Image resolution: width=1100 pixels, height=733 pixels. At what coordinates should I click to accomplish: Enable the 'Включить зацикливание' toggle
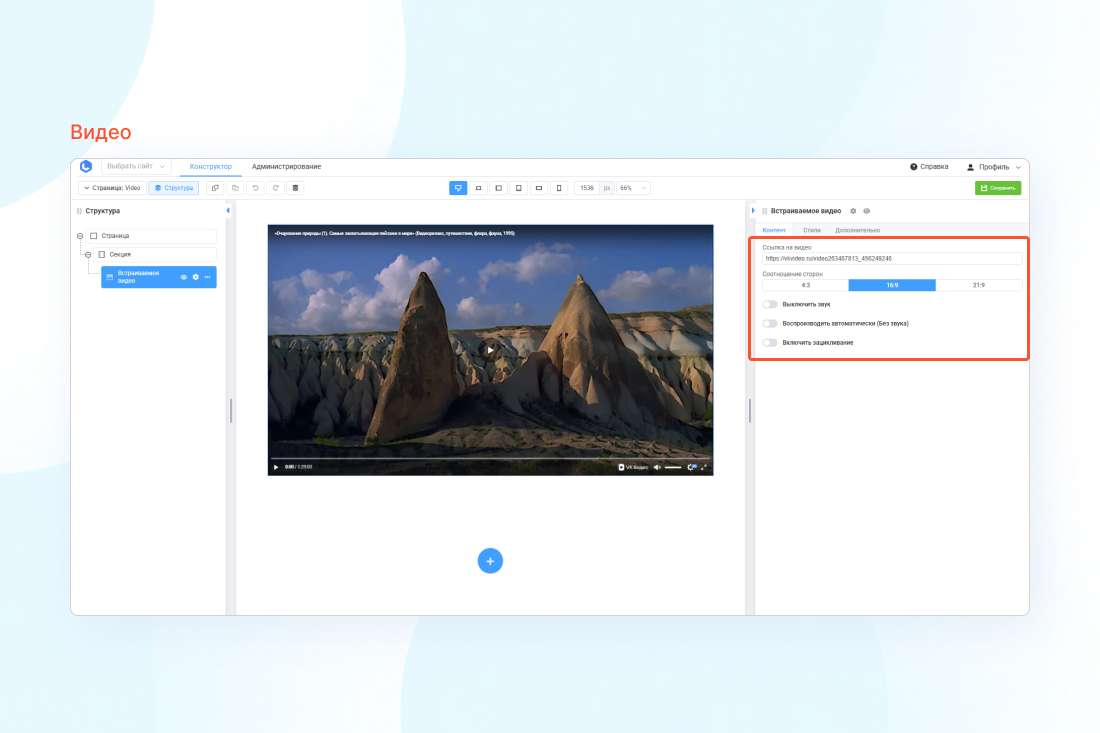770,343
